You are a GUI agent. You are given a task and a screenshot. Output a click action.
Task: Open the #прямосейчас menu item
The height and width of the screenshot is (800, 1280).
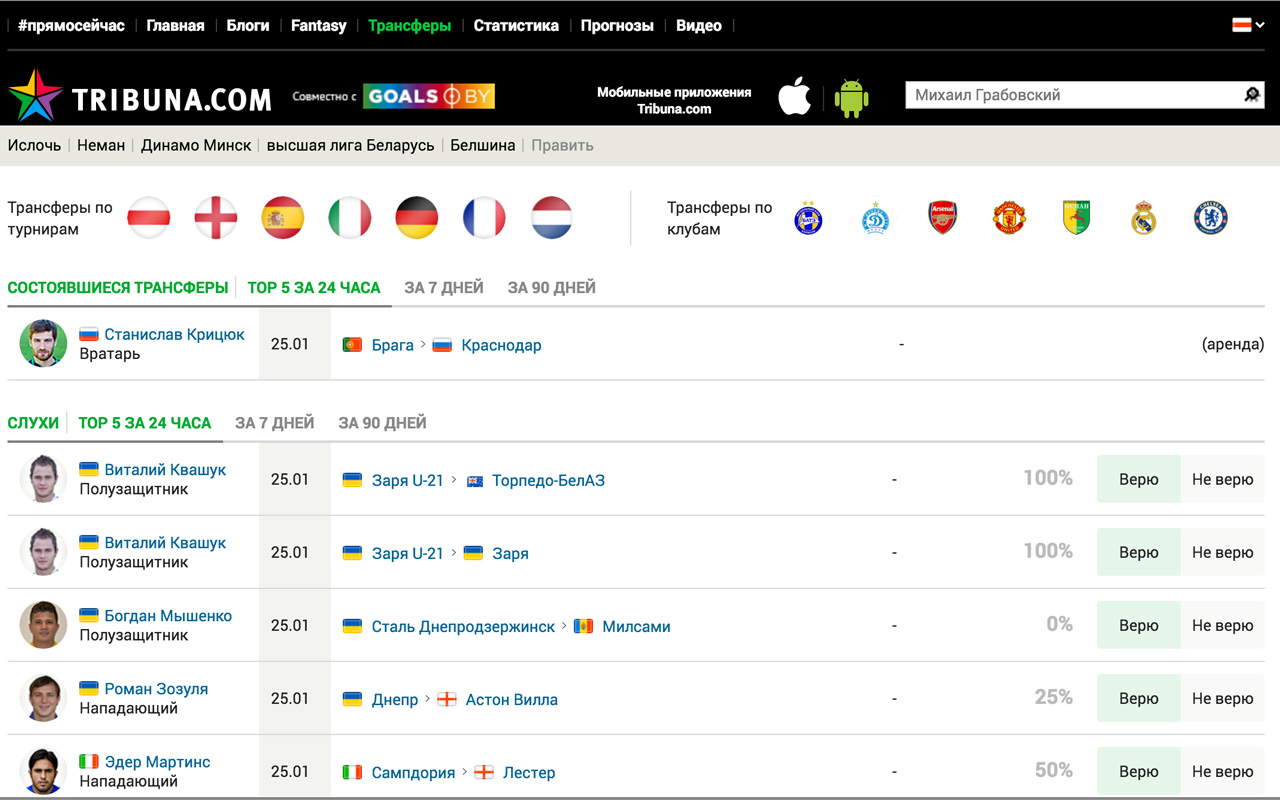[71, 26]
